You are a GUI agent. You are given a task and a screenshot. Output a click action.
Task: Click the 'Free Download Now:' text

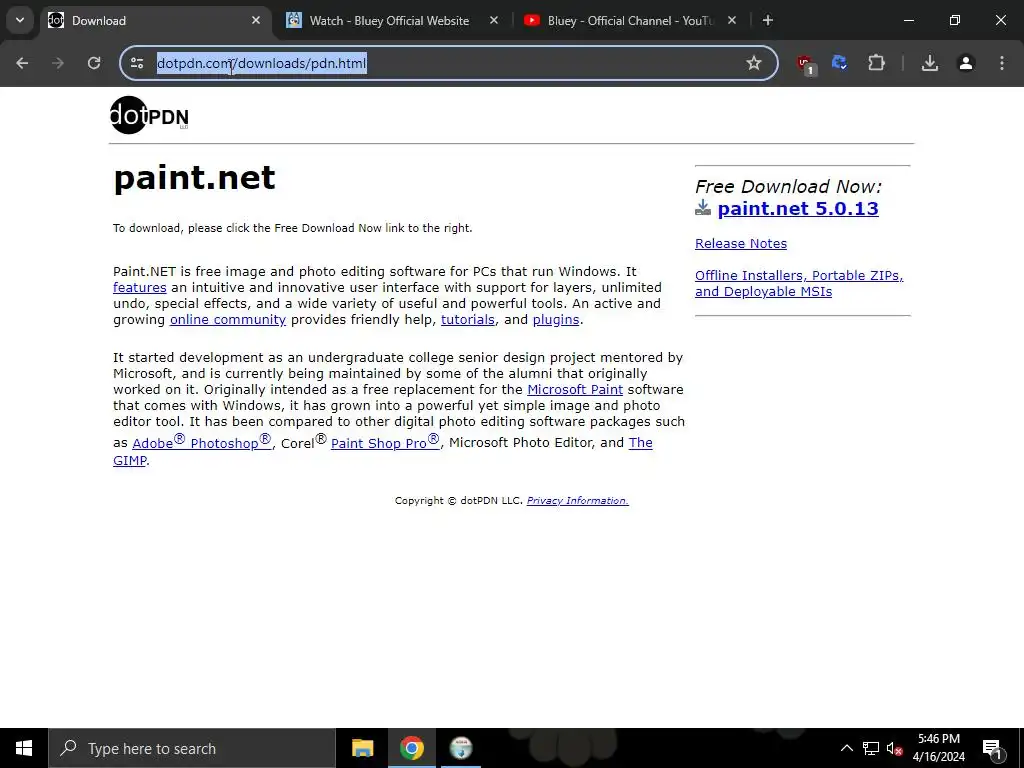pos(788,186)
